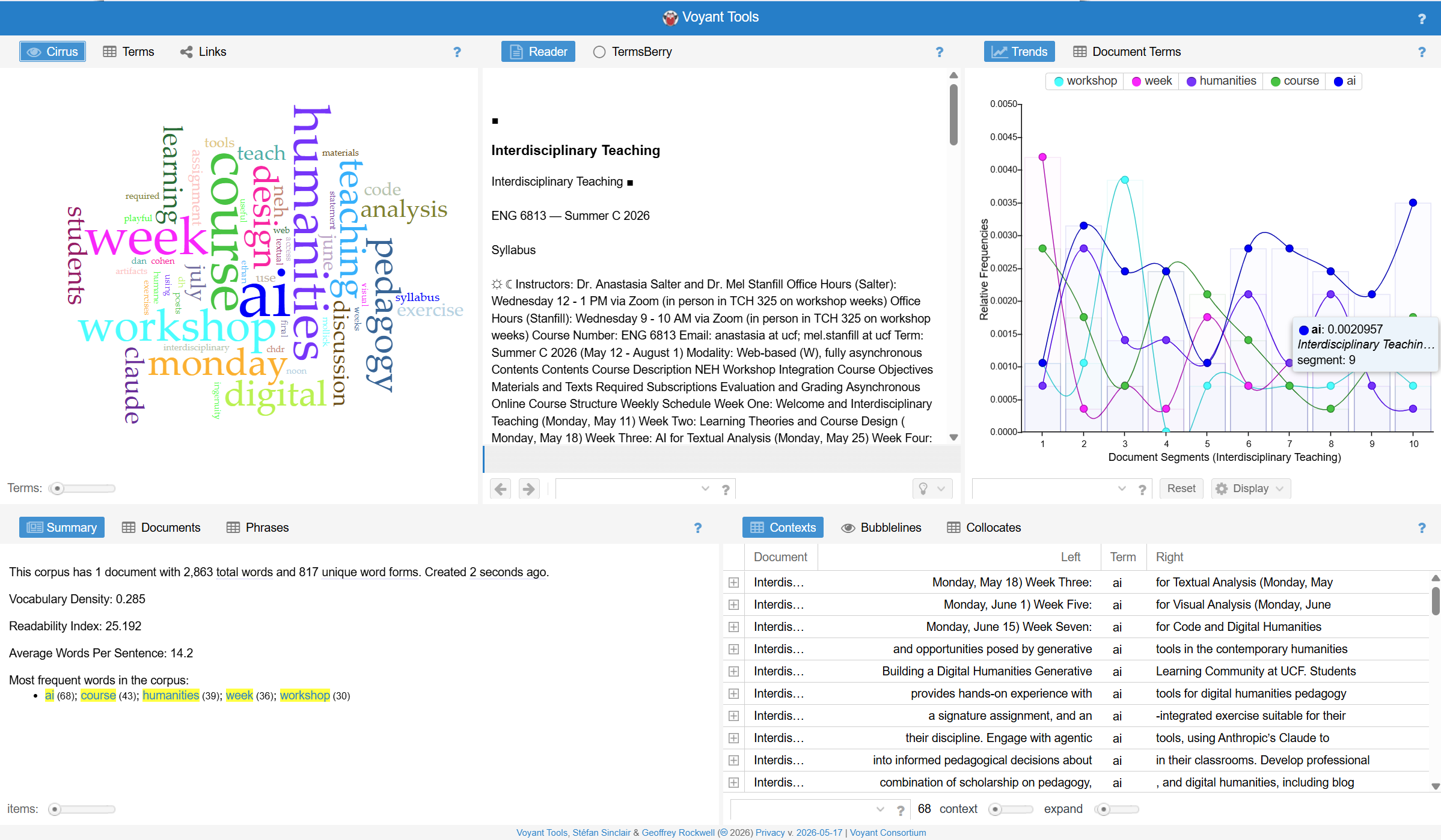Click the Contexts panel help question mark
Screen dimensions: 1441x840
click(x=1422, y=528)
